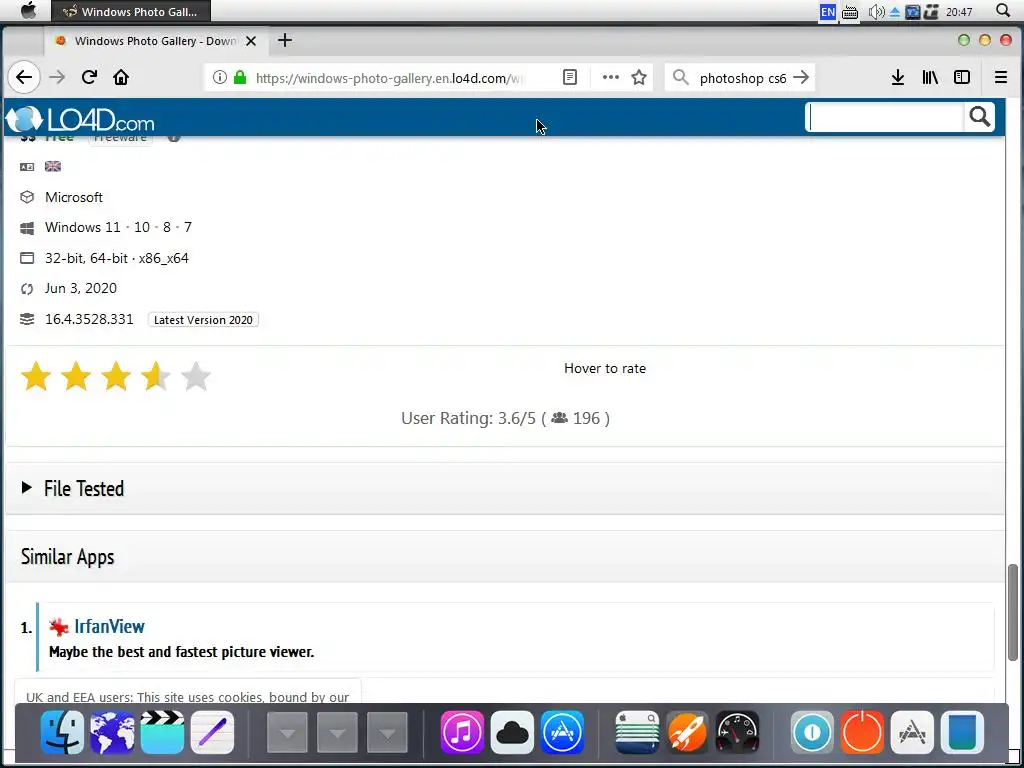Click the LO4D.com site logo
The width and height of the screenshot is (1024, 768).
pos(80,120)
